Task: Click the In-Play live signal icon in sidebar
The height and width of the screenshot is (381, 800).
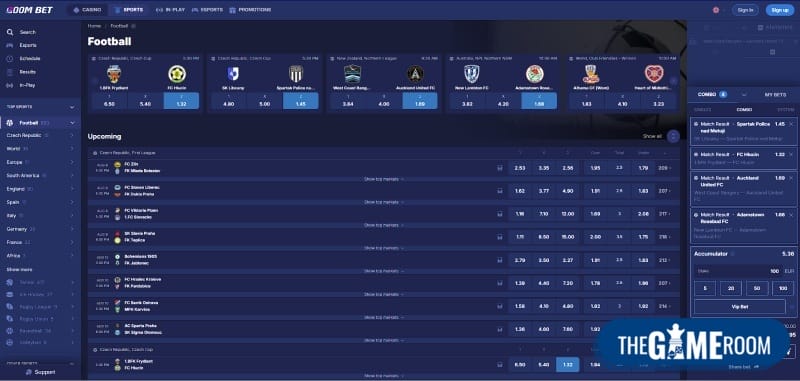Action: point(10,85)
